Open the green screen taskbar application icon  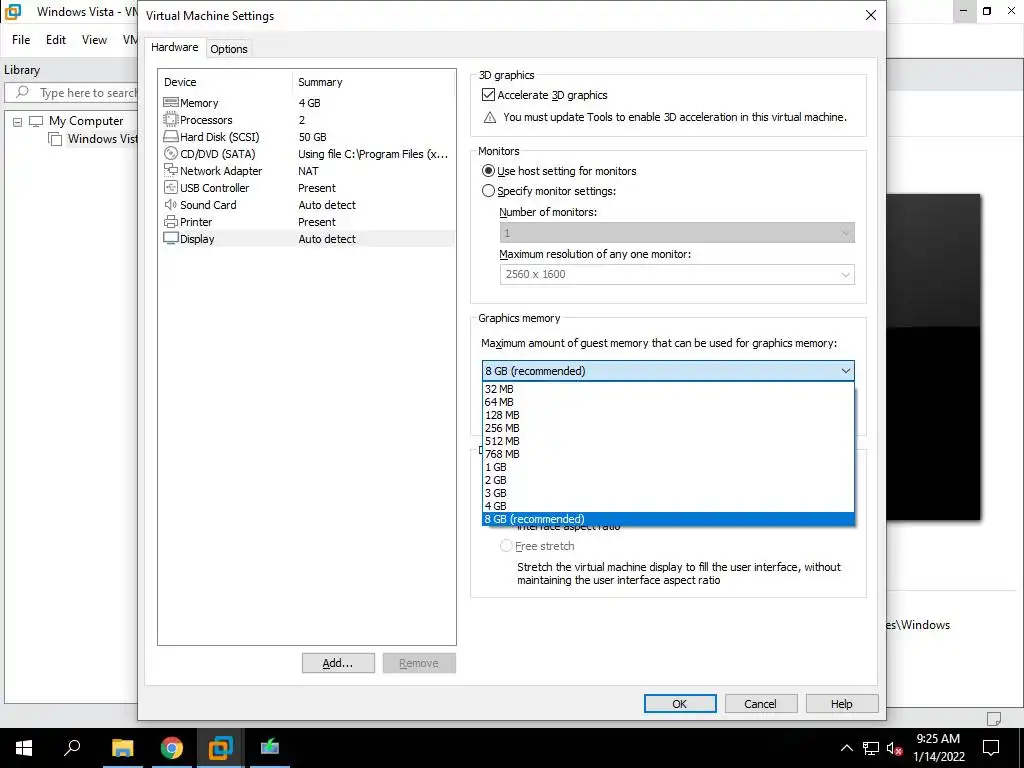click(x=270, y=748)
